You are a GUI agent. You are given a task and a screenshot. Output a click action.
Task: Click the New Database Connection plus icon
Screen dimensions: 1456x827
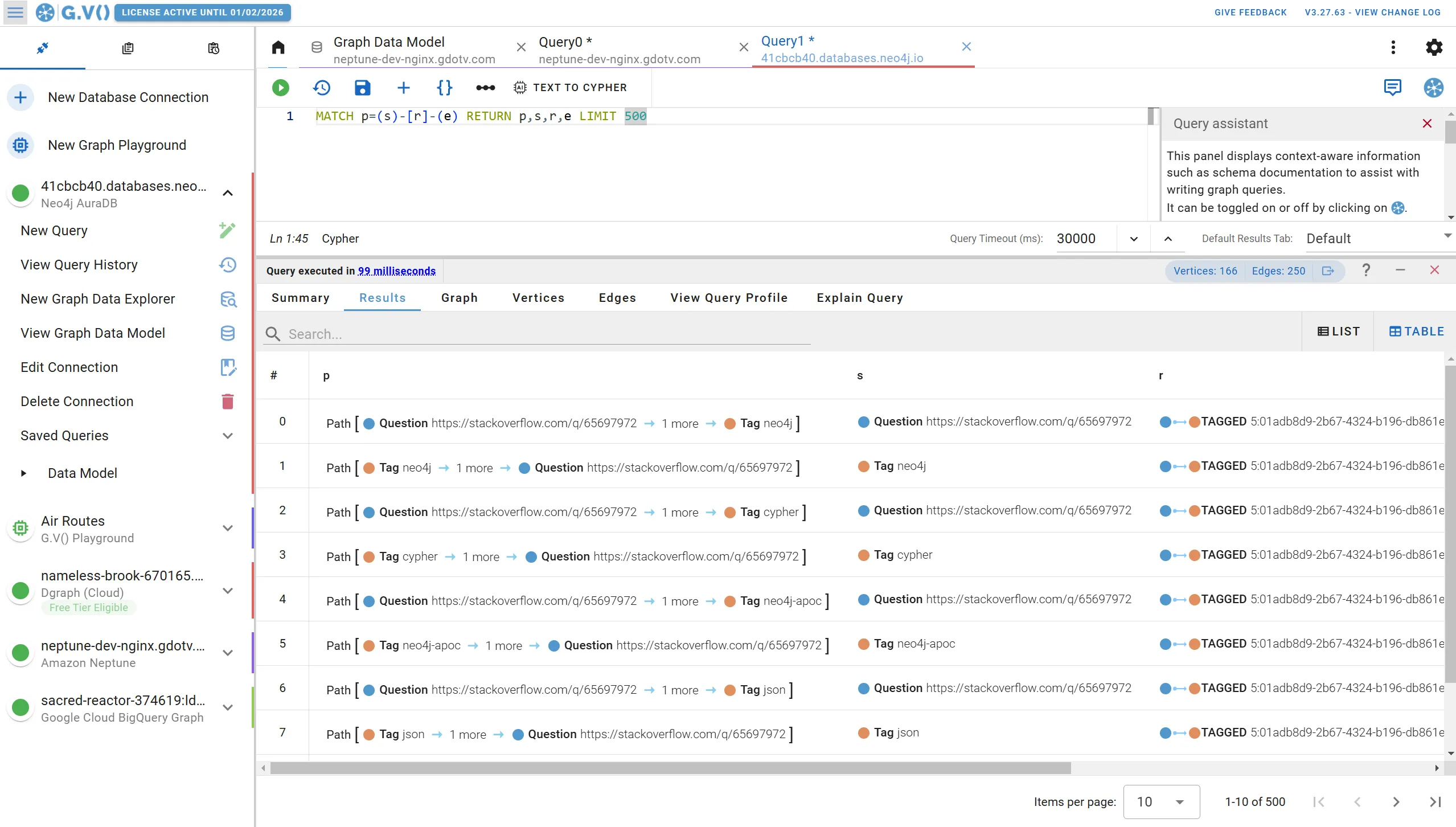(x=20, y=97)
